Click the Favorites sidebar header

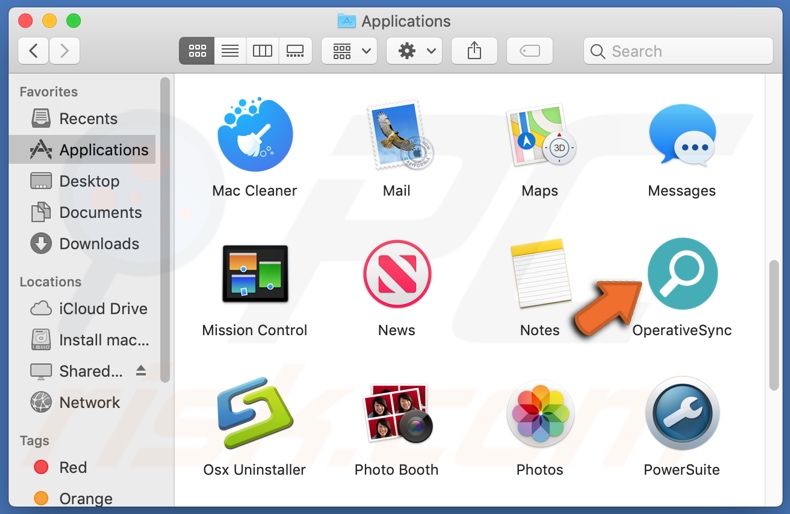48,92
